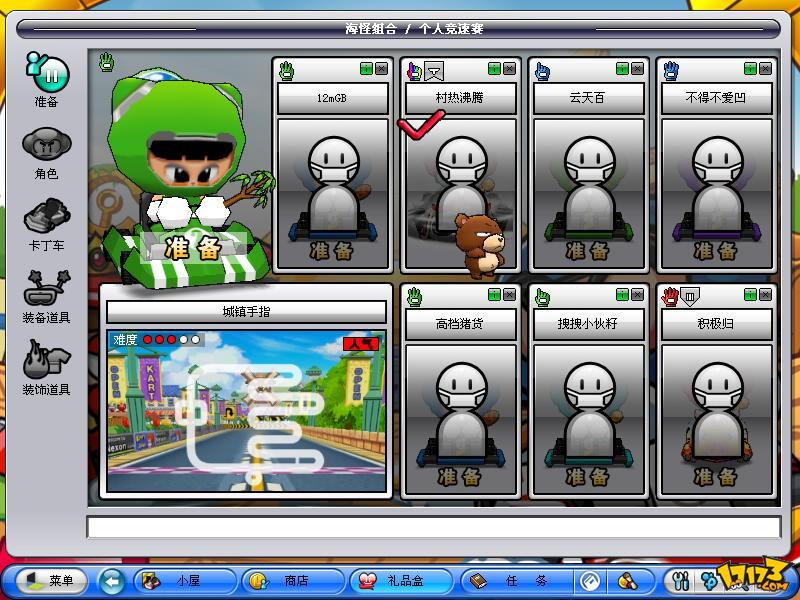Image resolution: width=800 pixels, height=600 pixels.
Task: Click green info icon on 云天百 slot
Action: pyautogui.click(x=622, y=69)
